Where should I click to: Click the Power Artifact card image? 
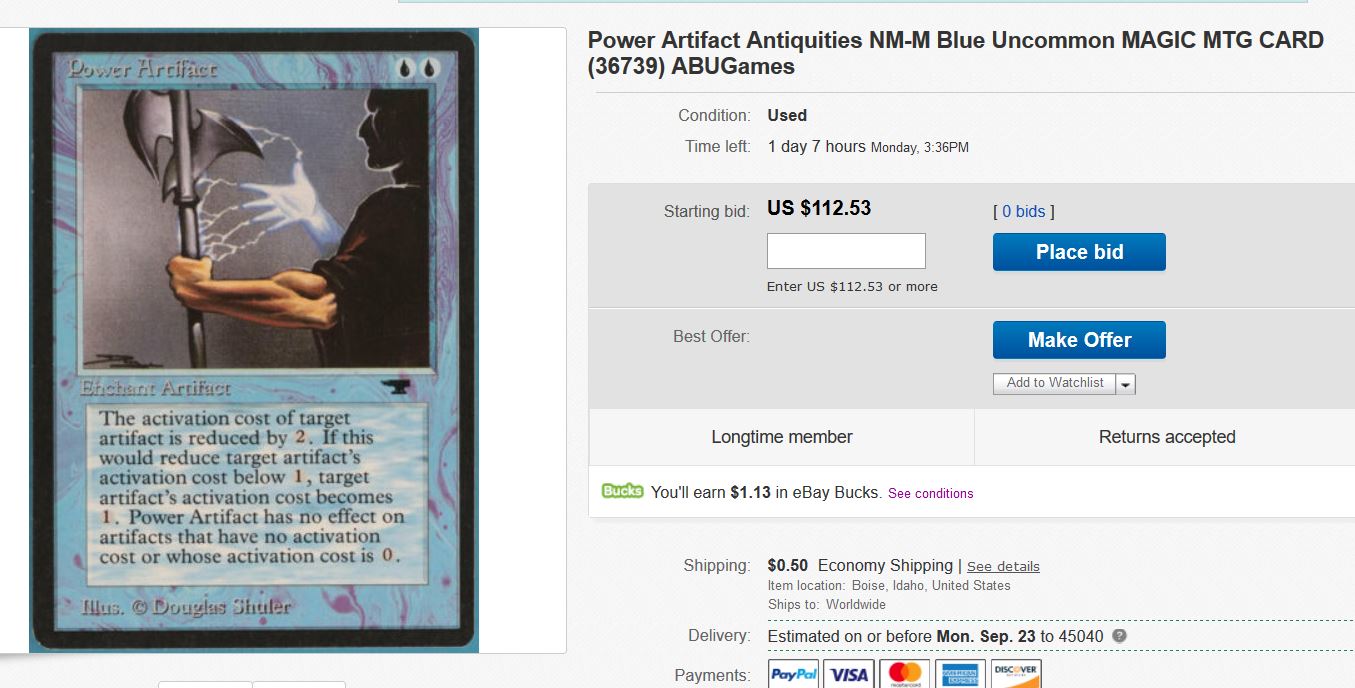[x=254, y=340]
